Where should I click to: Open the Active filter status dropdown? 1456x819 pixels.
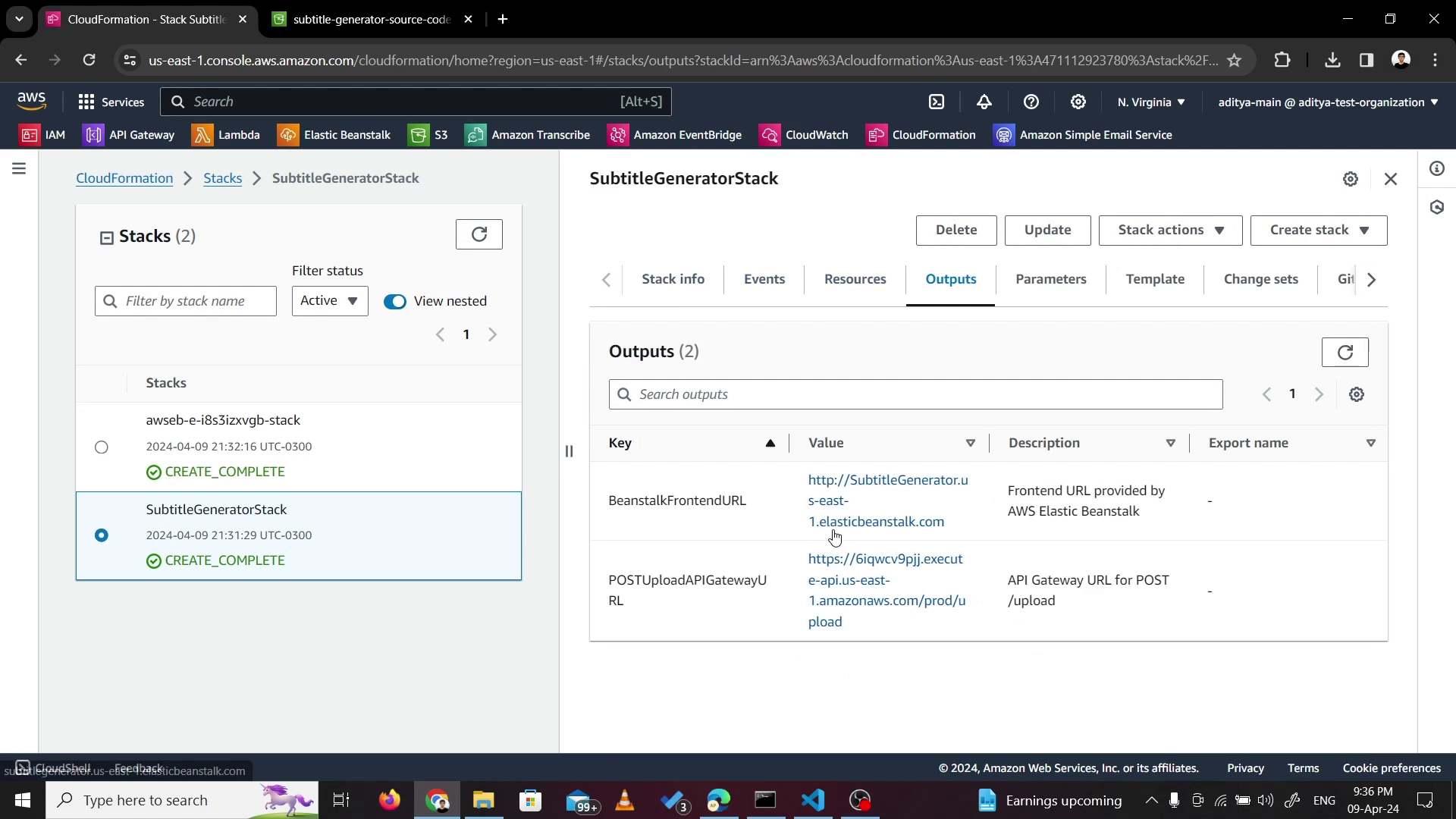pos(329,301)
